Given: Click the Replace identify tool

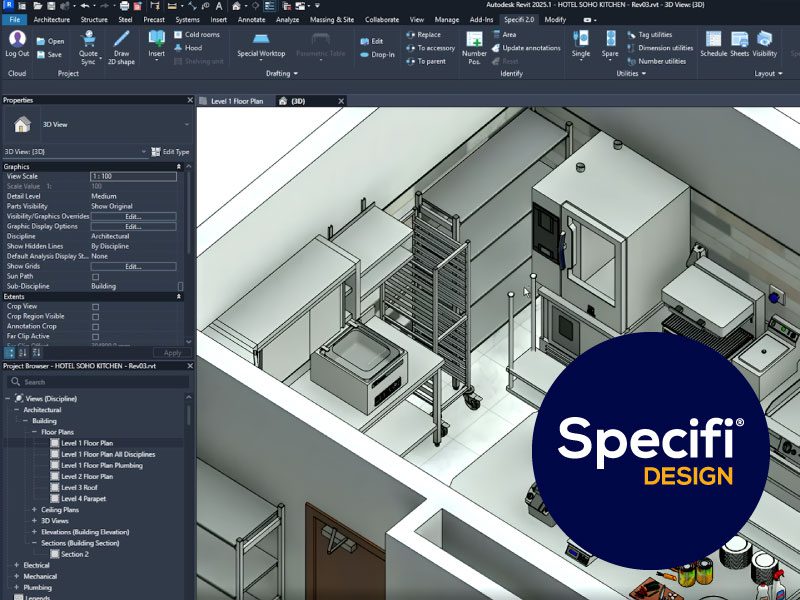Looking at the screenshot, I should (423, 35).
